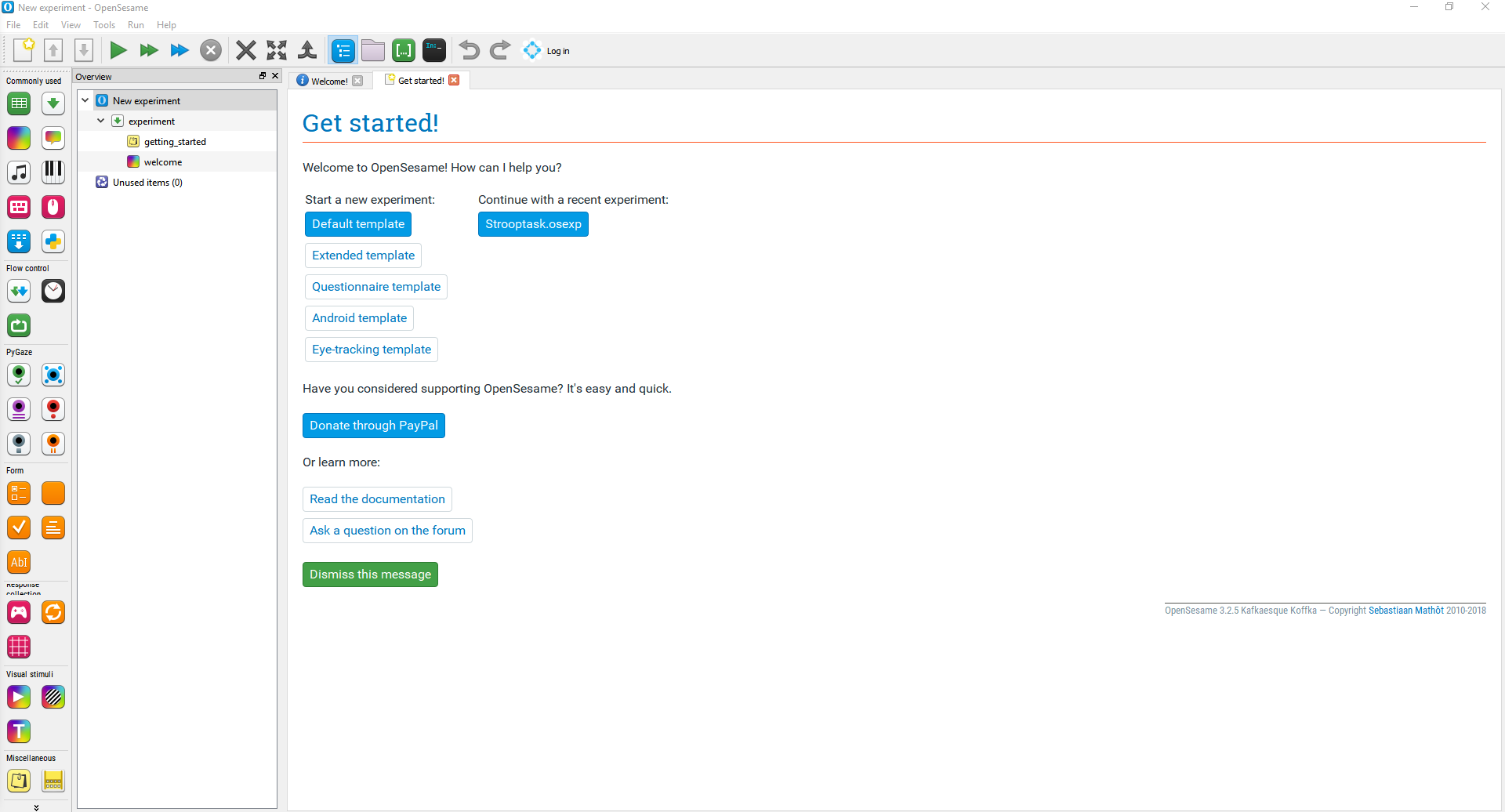This screenshot has width=1505, height=812.
Task: Select the form base item icon
Action: click(x=53, y=493)
